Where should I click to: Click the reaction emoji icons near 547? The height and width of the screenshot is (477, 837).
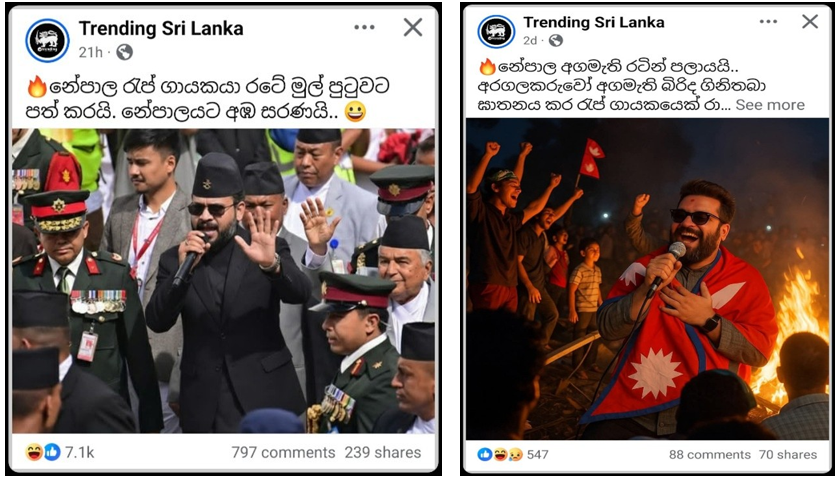point(500,455)
